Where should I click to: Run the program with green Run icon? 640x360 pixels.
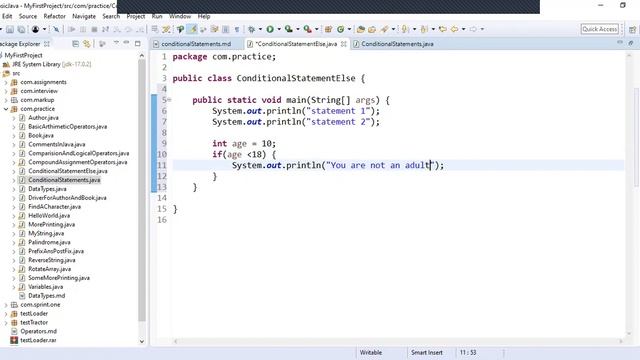click(x=270, y=29)
